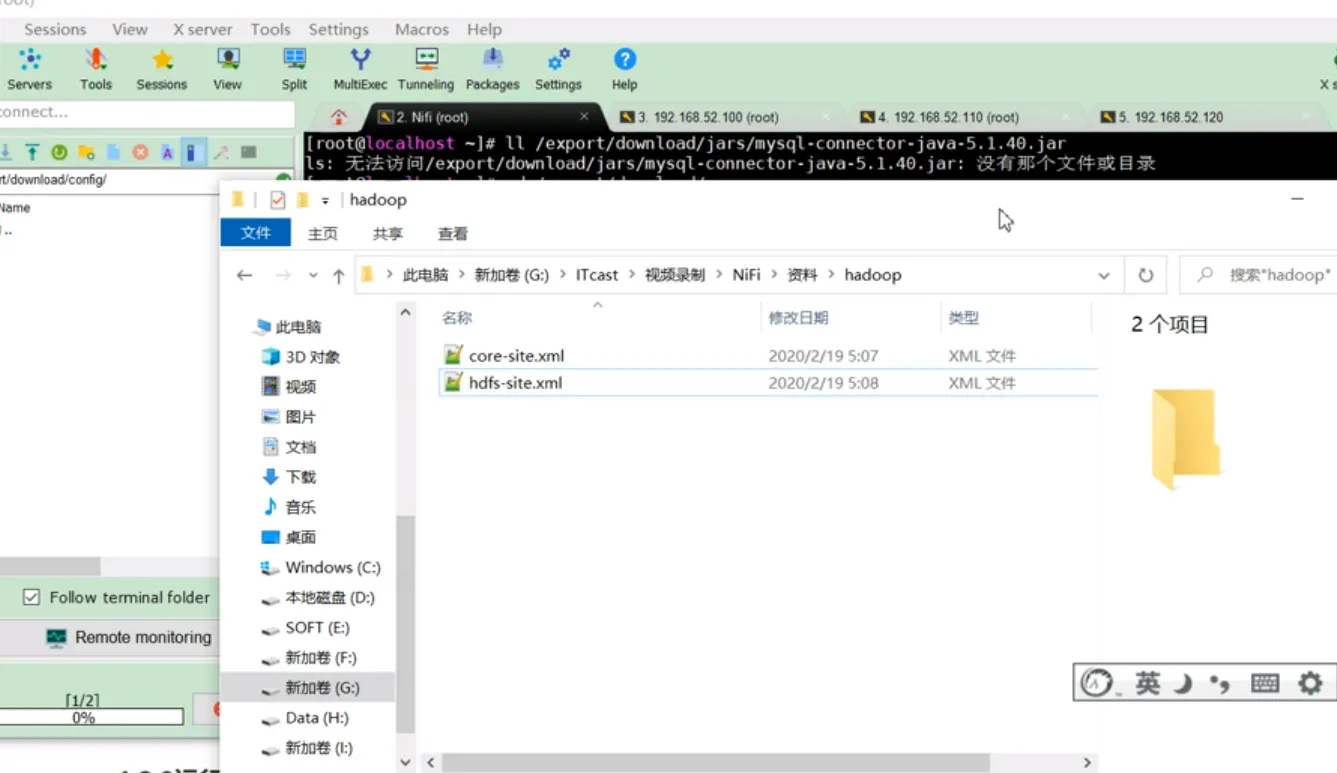
Task: Open the Settings gears icon in toolbar
Action: [558, 69]
